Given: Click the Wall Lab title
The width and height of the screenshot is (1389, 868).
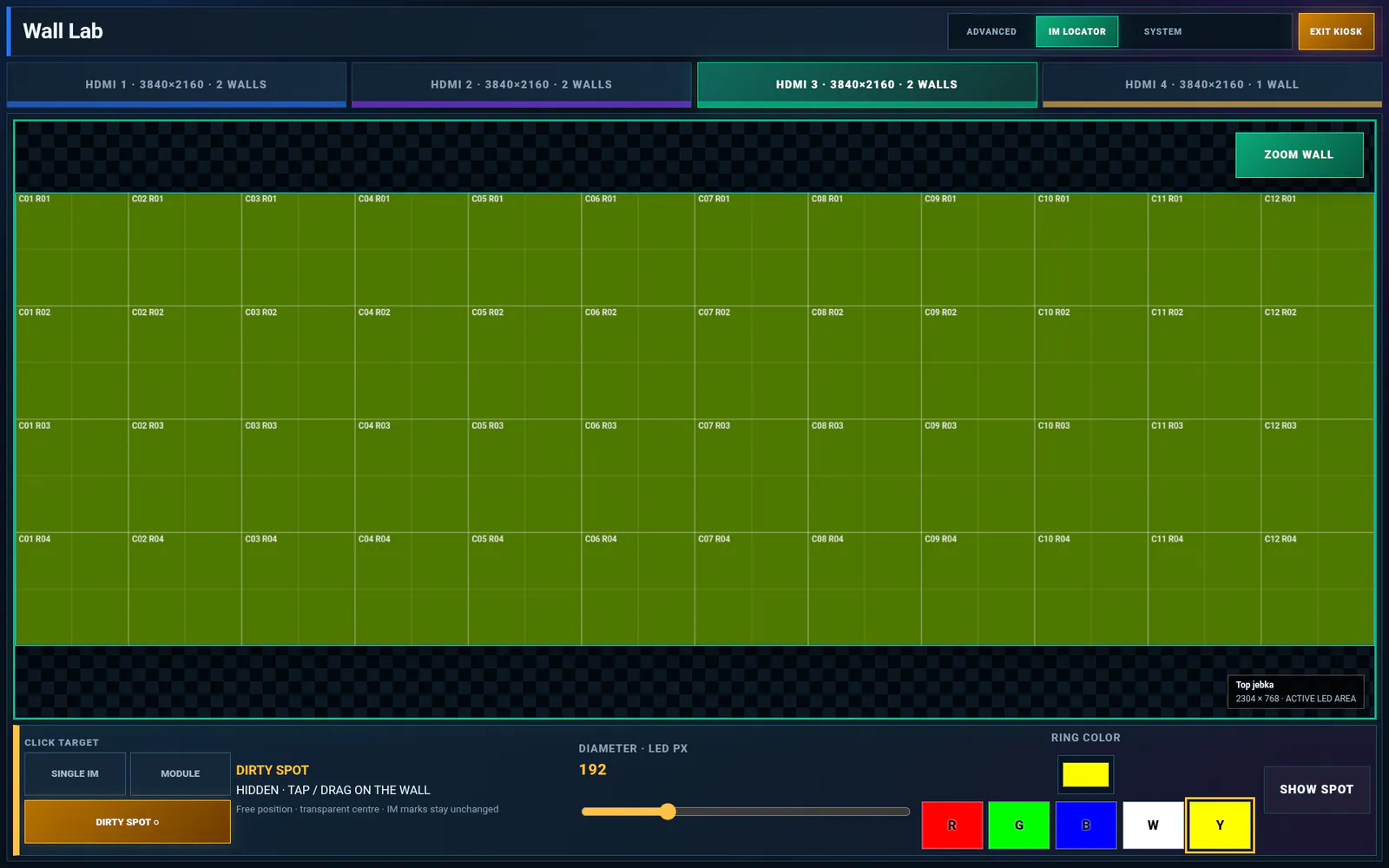Looking at the screenshot, I should point(63,31).
